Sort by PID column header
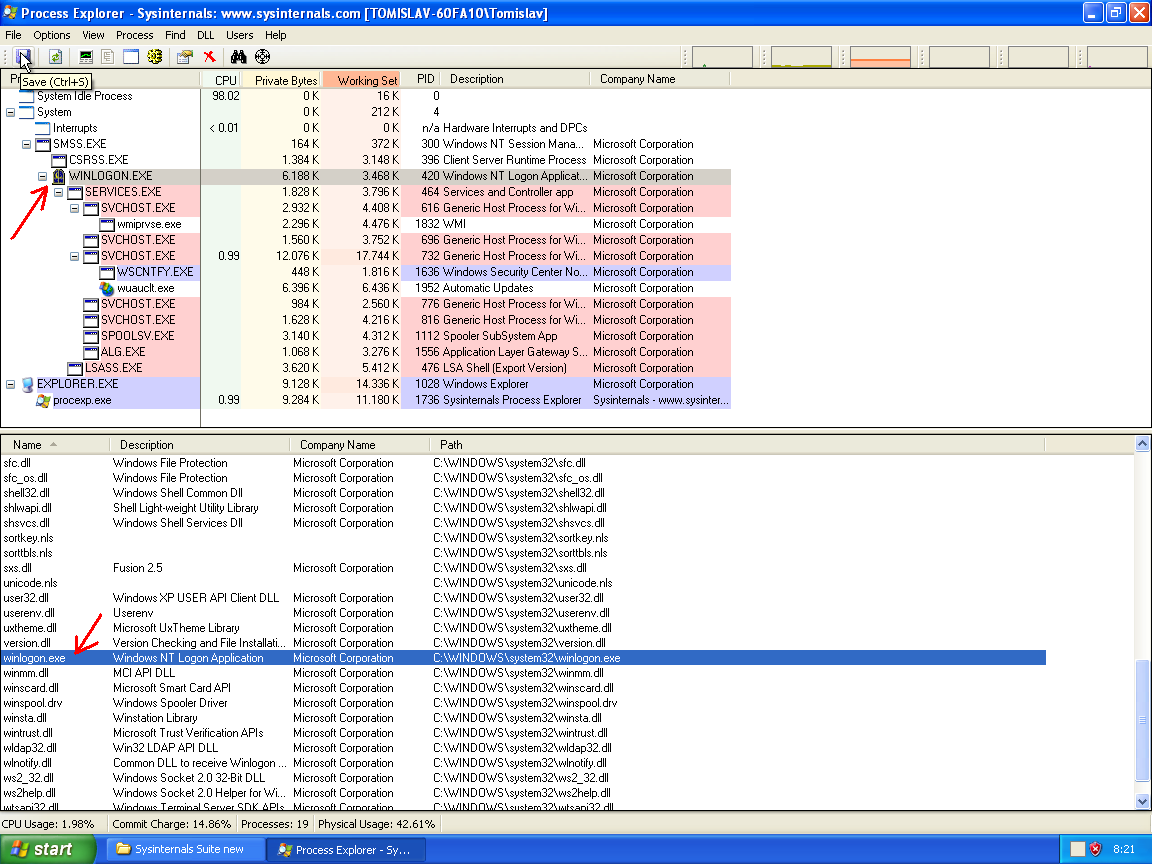This screenshot has width=1152, height=864. pos(421,79)
